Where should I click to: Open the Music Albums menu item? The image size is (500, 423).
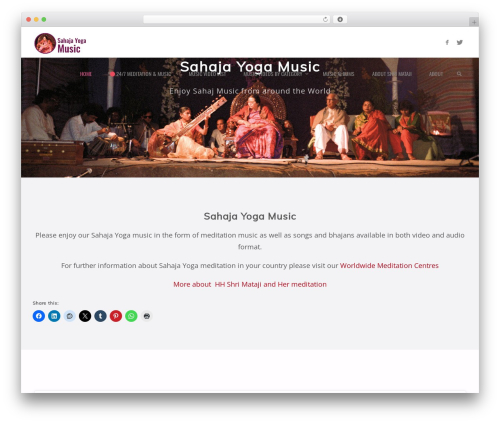click(338, 74)
